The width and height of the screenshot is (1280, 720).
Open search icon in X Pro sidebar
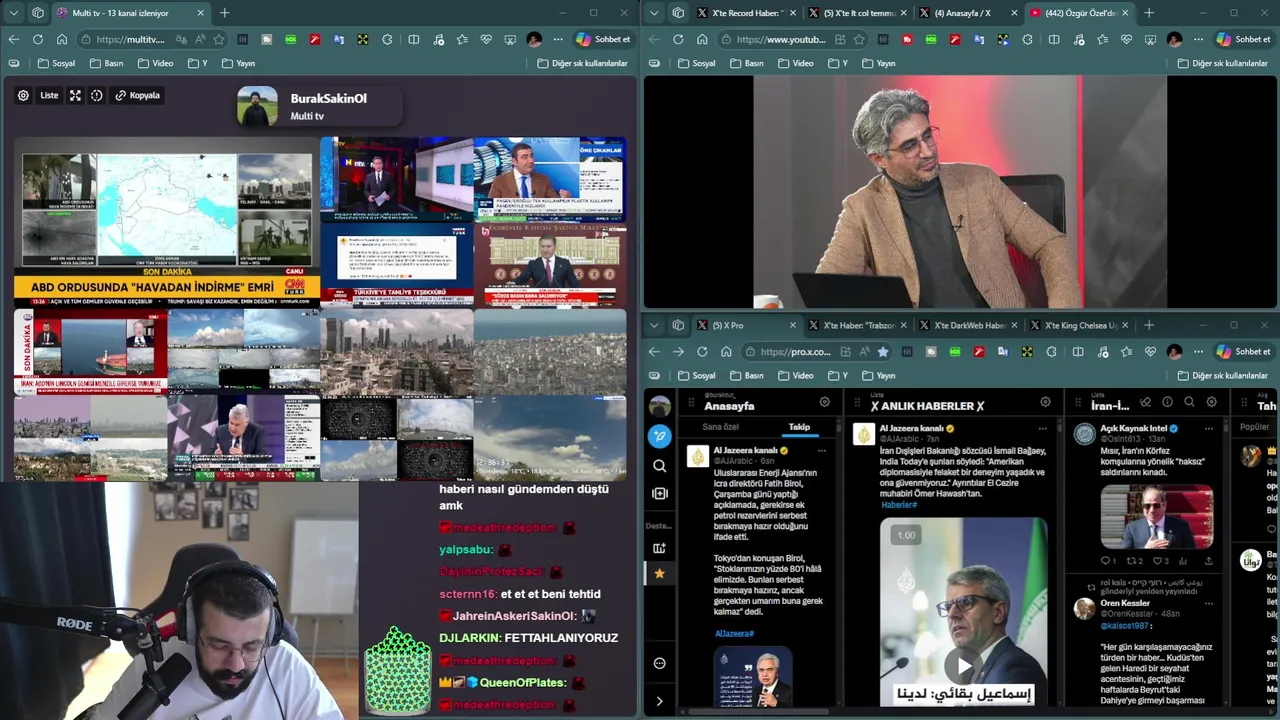pos(659,466)
